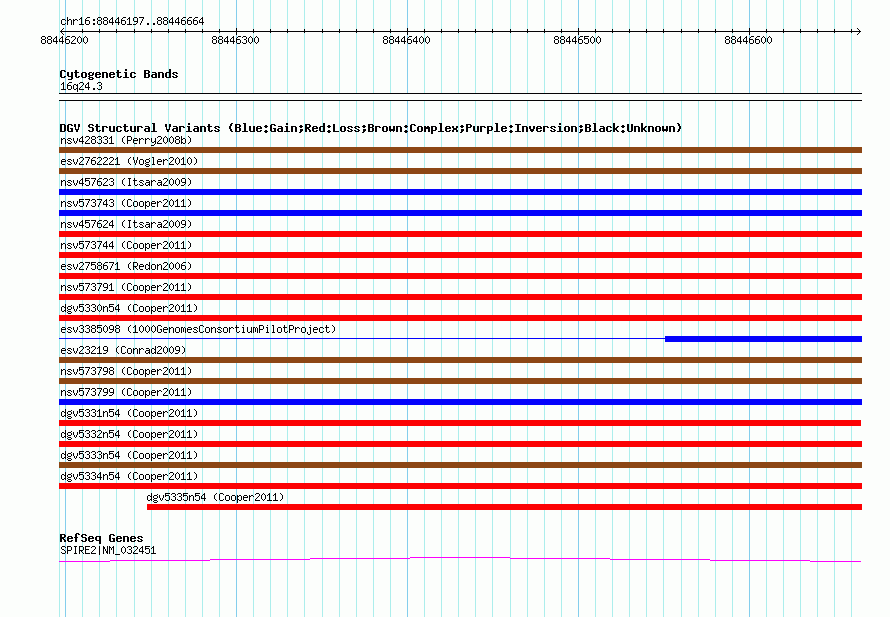This screenshot has height=617, width=890.
Task: Click the nsv573799 (Cooper2011) label
Action: [126, 392]
